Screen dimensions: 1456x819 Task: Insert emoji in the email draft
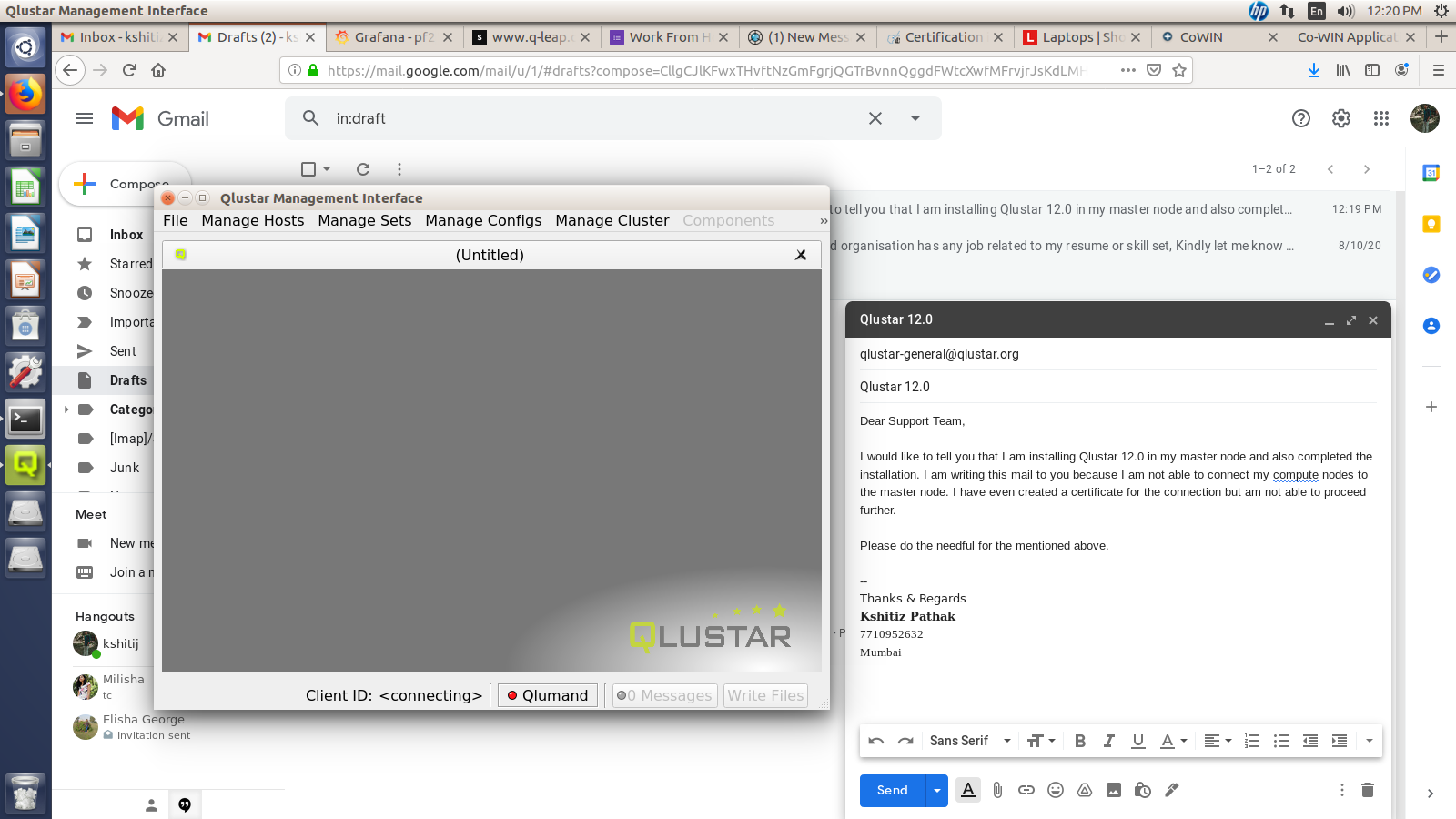(1056, 790)
